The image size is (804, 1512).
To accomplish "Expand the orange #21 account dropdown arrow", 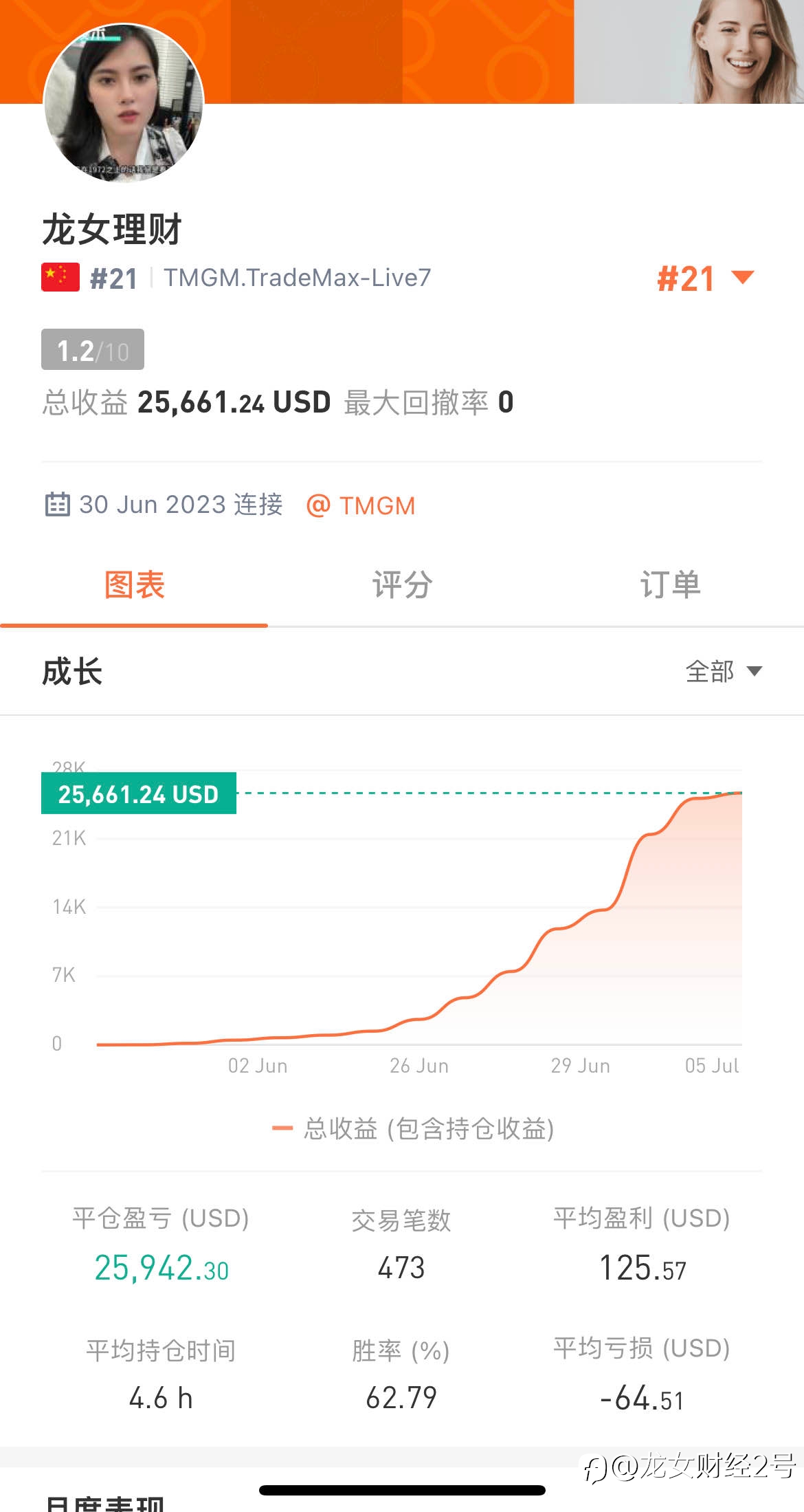I will pyautogui.click(x=743, y=277).
